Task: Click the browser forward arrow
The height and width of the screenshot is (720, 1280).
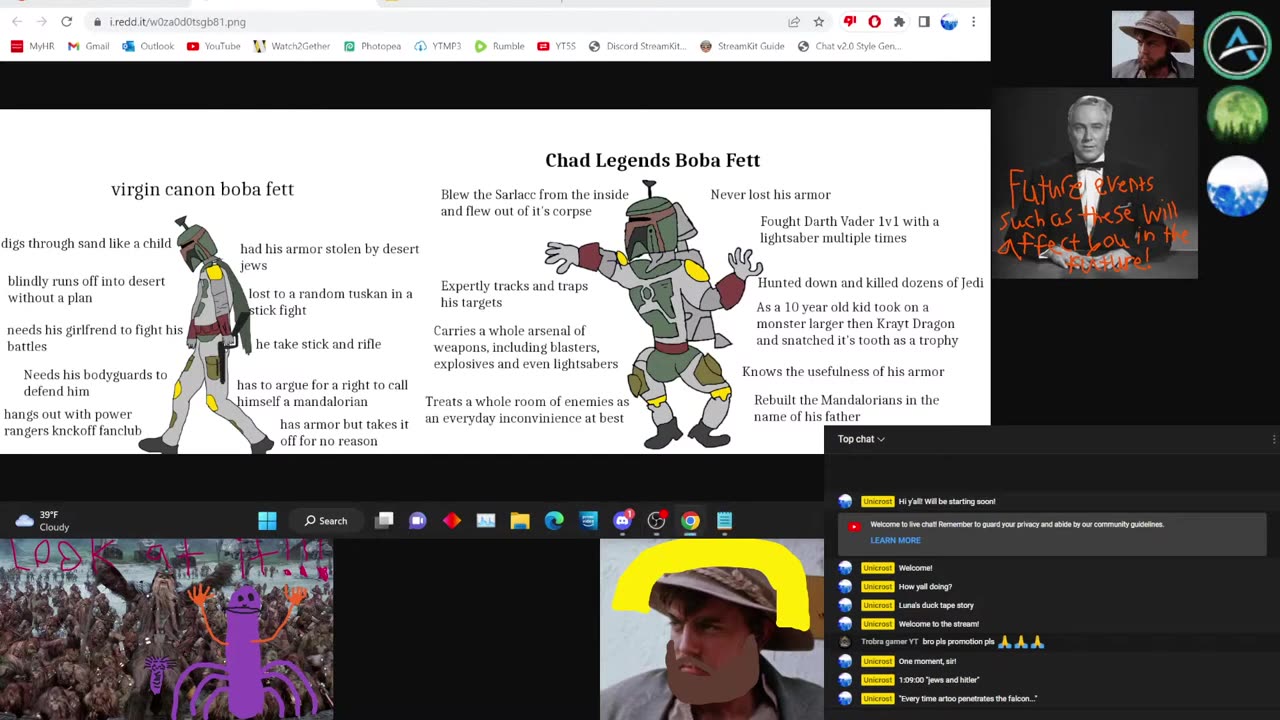Action: [41, 22]
